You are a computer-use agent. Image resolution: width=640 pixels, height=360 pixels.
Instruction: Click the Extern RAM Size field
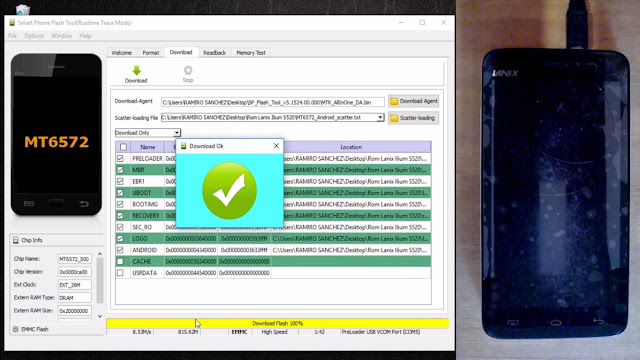75,311
